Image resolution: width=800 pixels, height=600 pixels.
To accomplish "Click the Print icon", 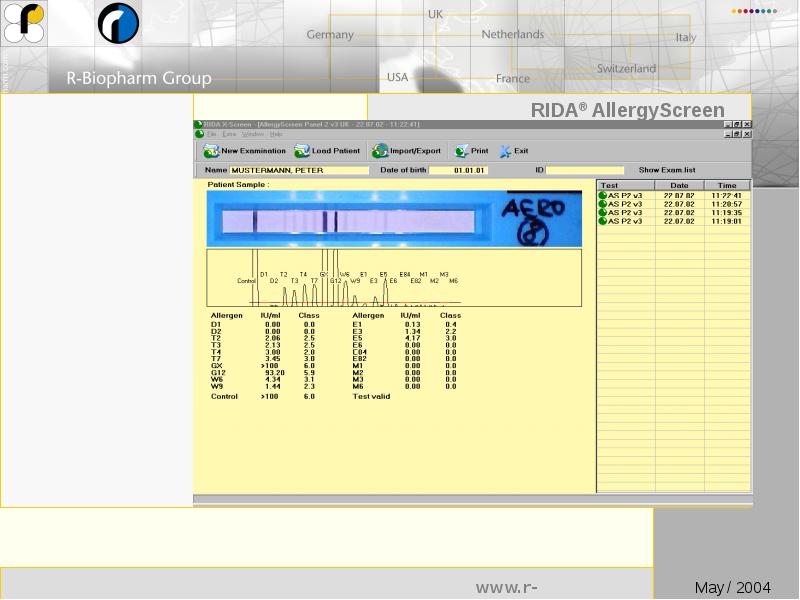I will (461, 151).
